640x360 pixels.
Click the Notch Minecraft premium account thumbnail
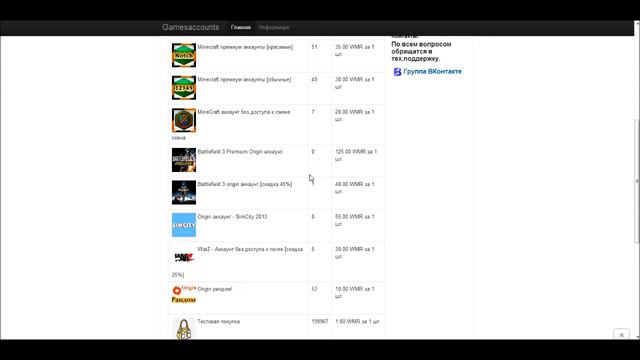point(184,55)
